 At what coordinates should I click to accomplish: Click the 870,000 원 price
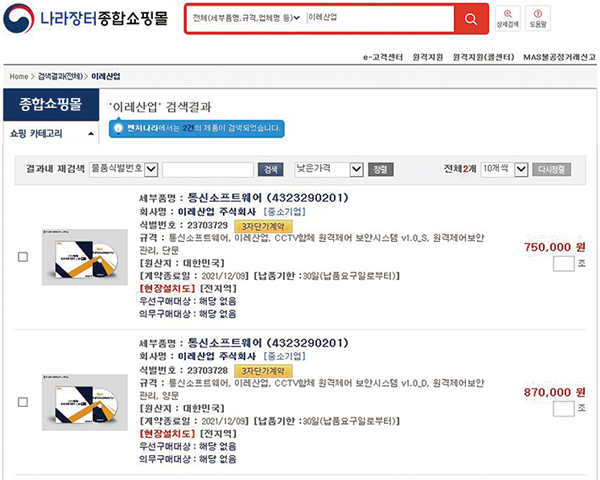(x=554, y=392)
